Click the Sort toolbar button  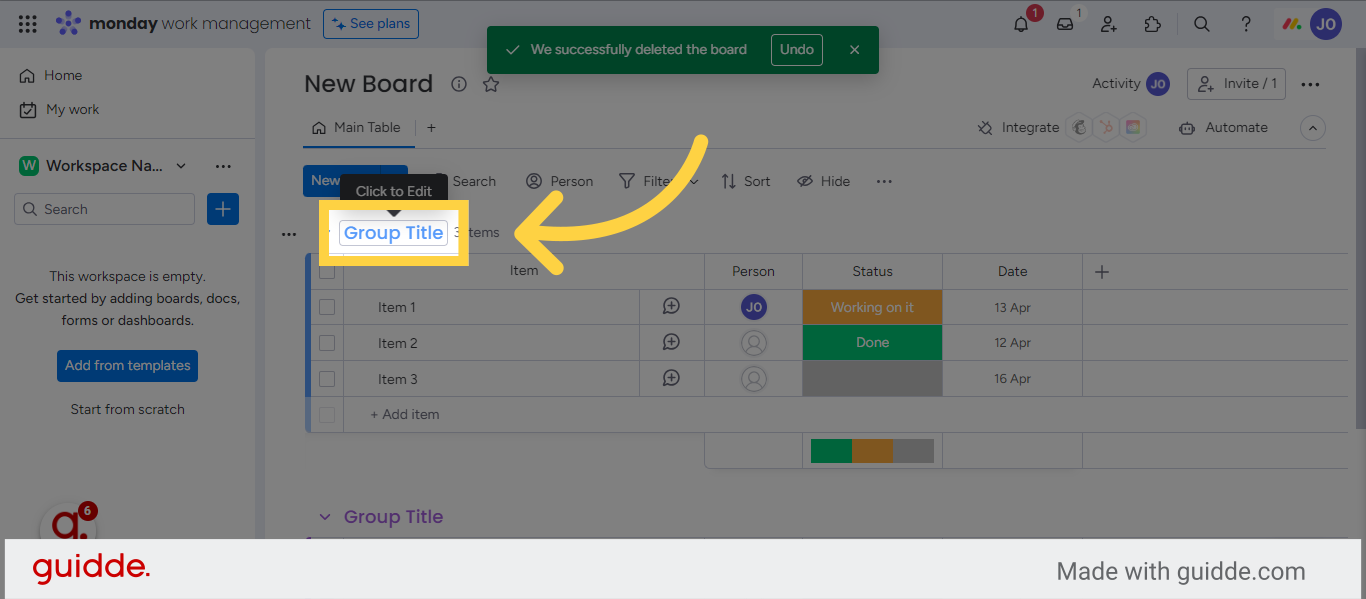point(746,181)
